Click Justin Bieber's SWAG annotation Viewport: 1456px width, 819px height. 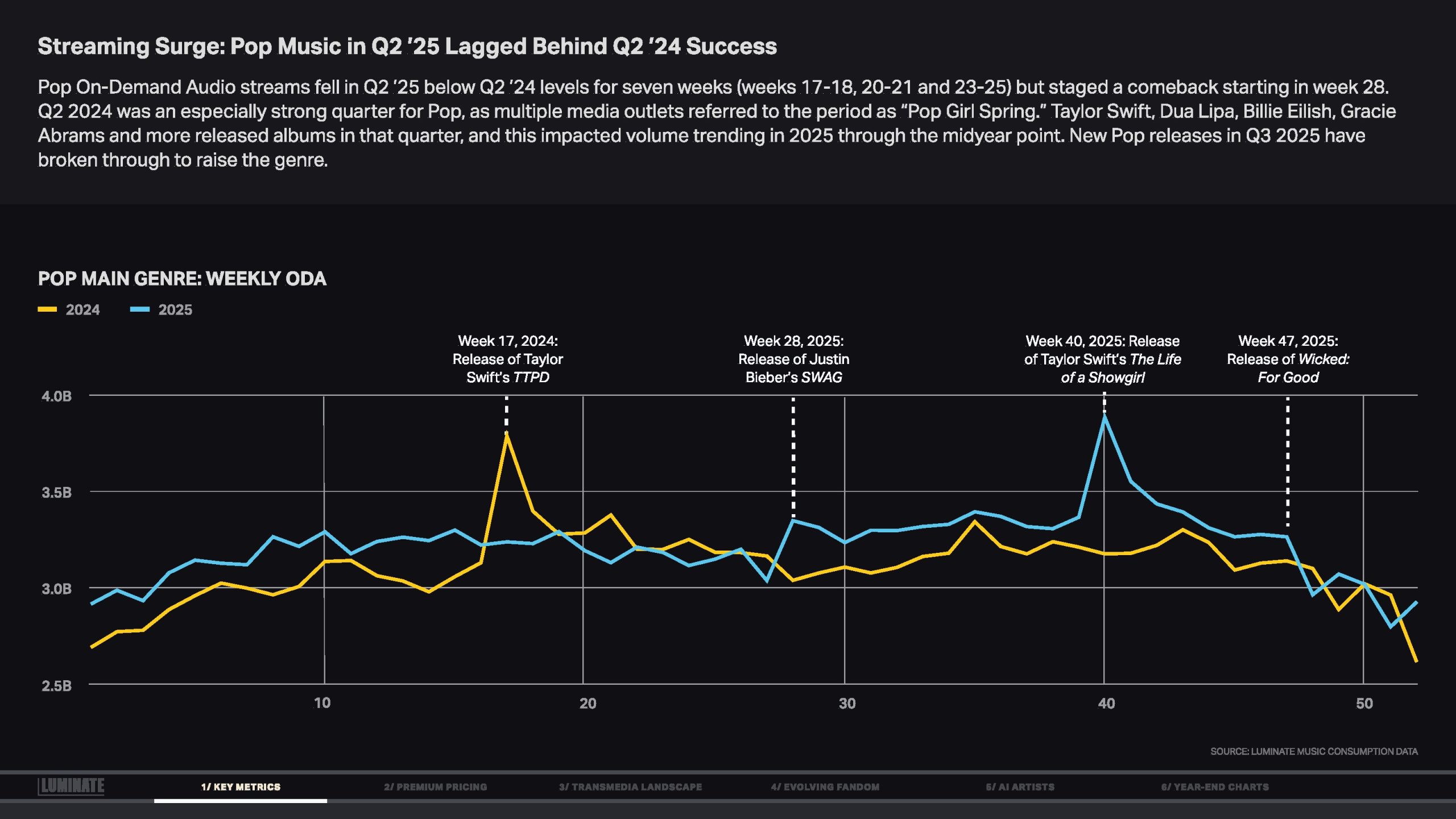pos(793,359)
